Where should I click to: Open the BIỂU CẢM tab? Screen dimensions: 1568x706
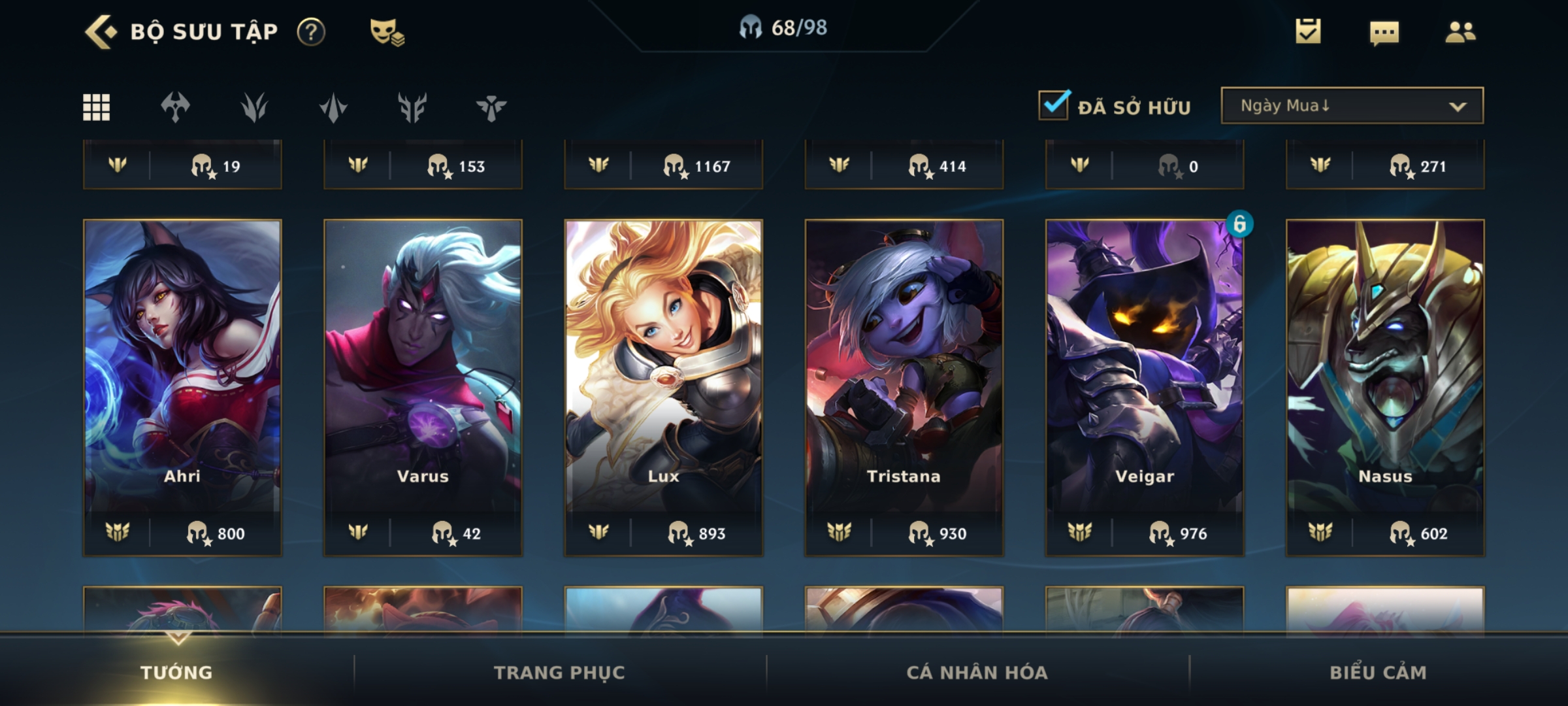tap(1378, 672)
